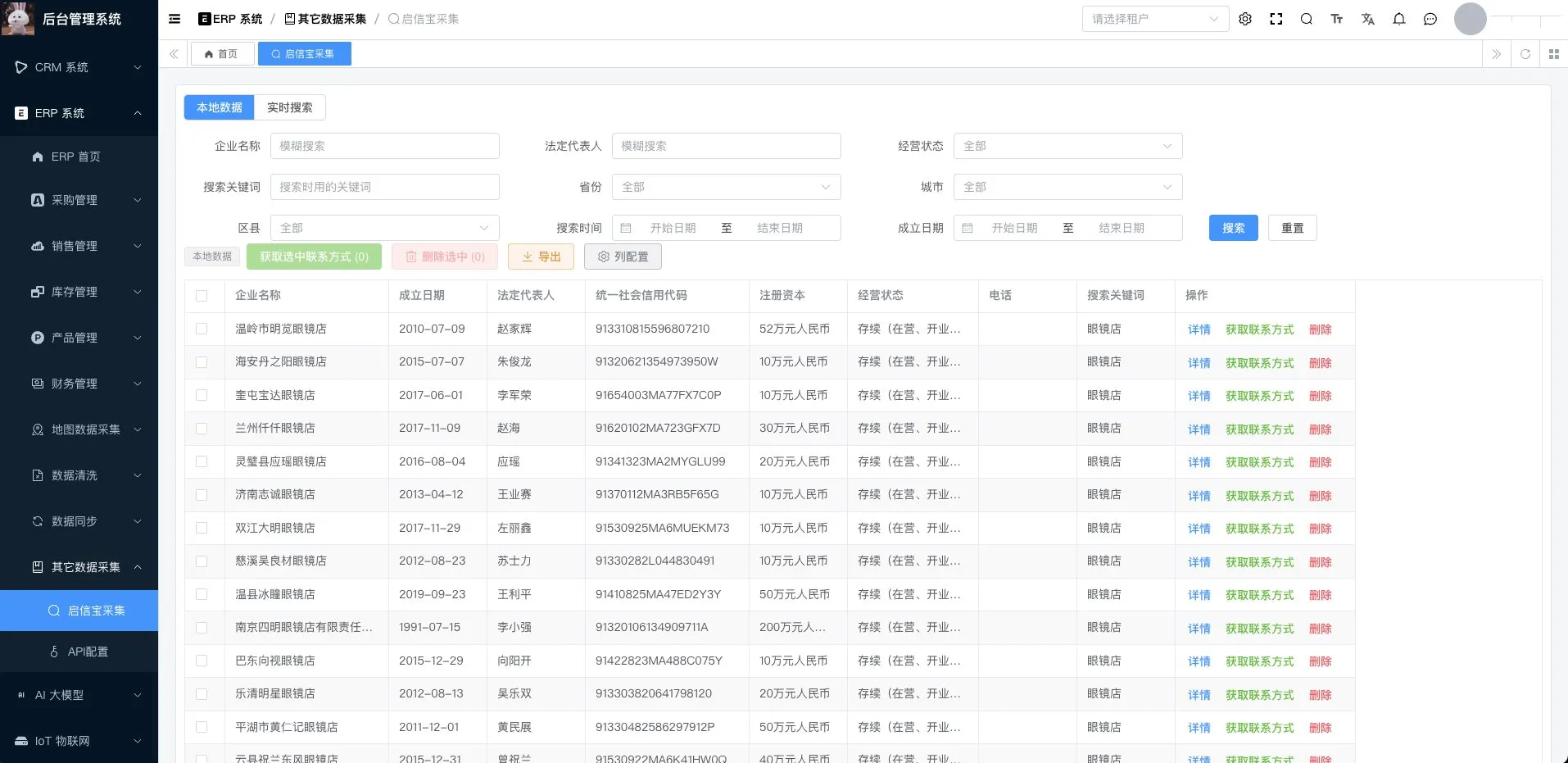Expand 产品管理 sidebar menu

coord(79,338)
